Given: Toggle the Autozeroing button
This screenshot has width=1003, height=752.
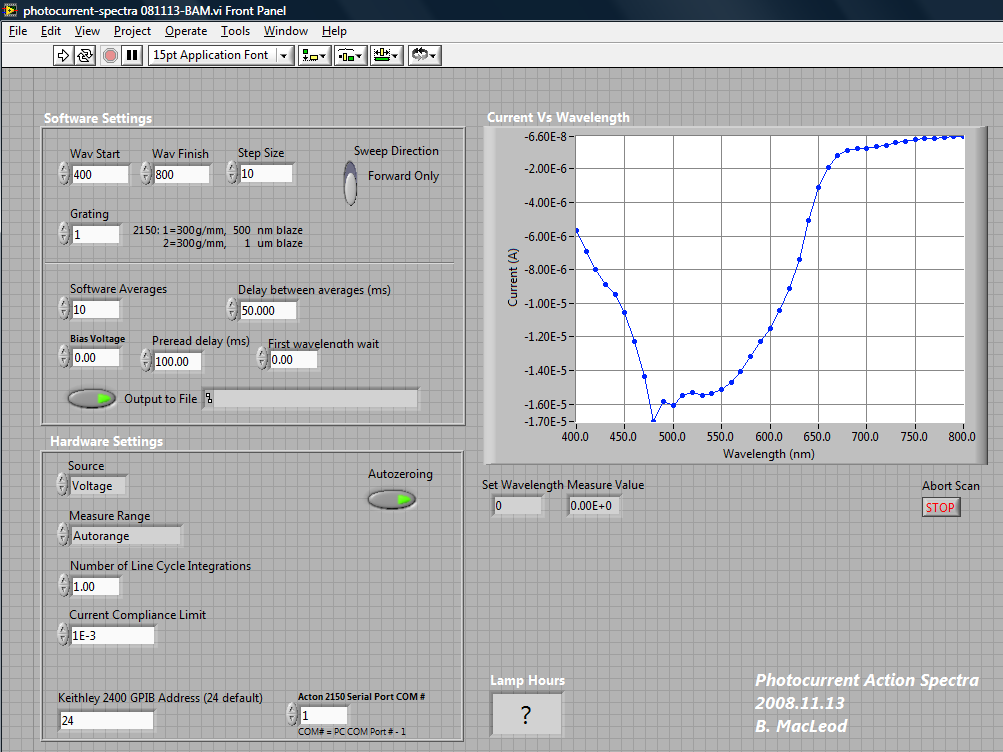Looking at the screenshot, I should 391,499.
